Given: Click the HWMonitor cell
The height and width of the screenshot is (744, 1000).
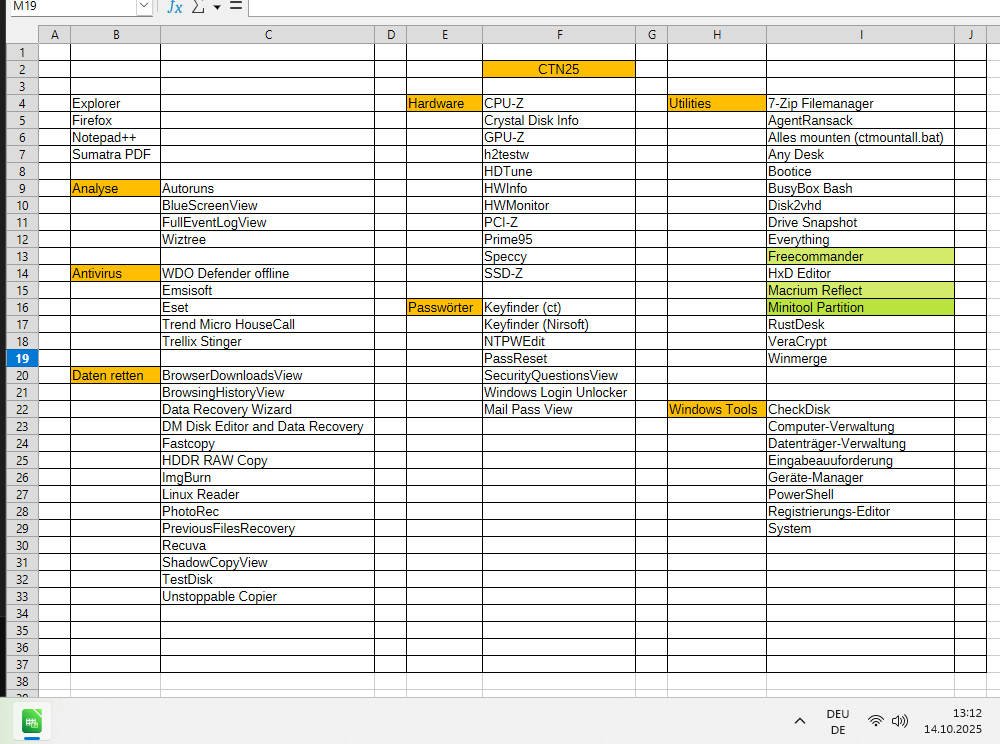Looking at the screenshot, I should tap(559, 205).
